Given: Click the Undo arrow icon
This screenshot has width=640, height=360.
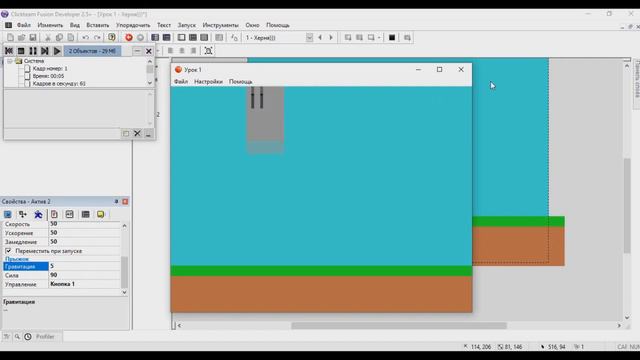Looking at the screenshot, I should (85, 38).
